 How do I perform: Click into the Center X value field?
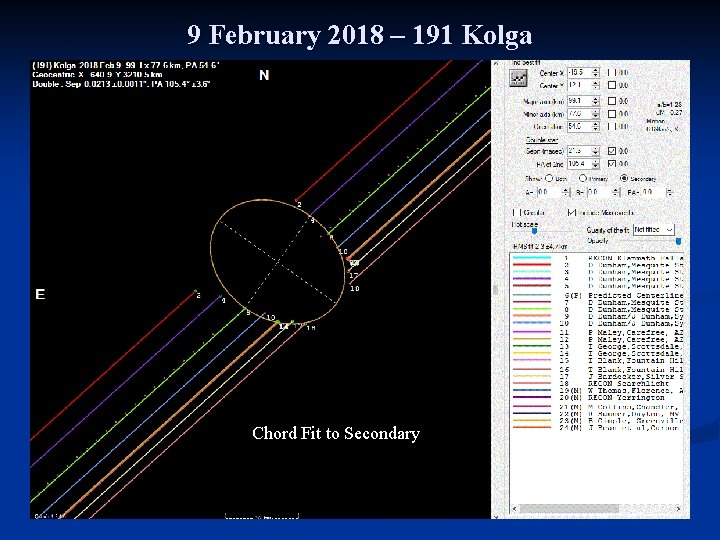[579, 73]
